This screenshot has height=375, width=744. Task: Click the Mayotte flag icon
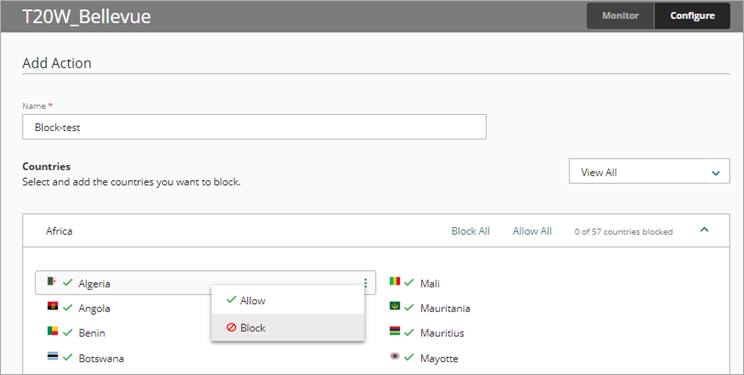tap(395, 356)
